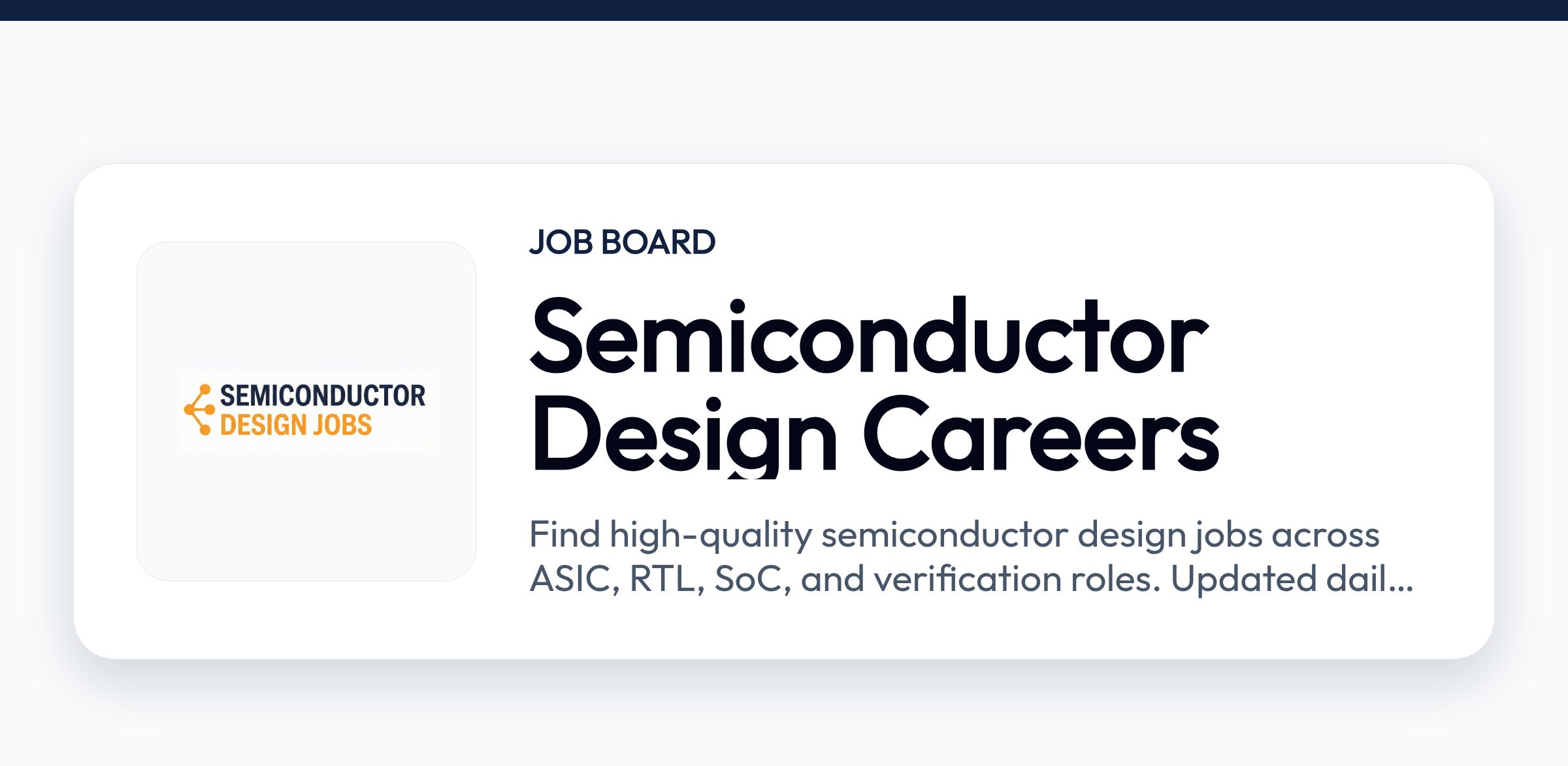The height and width of the screenshot is (766, 1568).
Task: Open the Semiconductor heading word
Action: (x=869, y=336)
